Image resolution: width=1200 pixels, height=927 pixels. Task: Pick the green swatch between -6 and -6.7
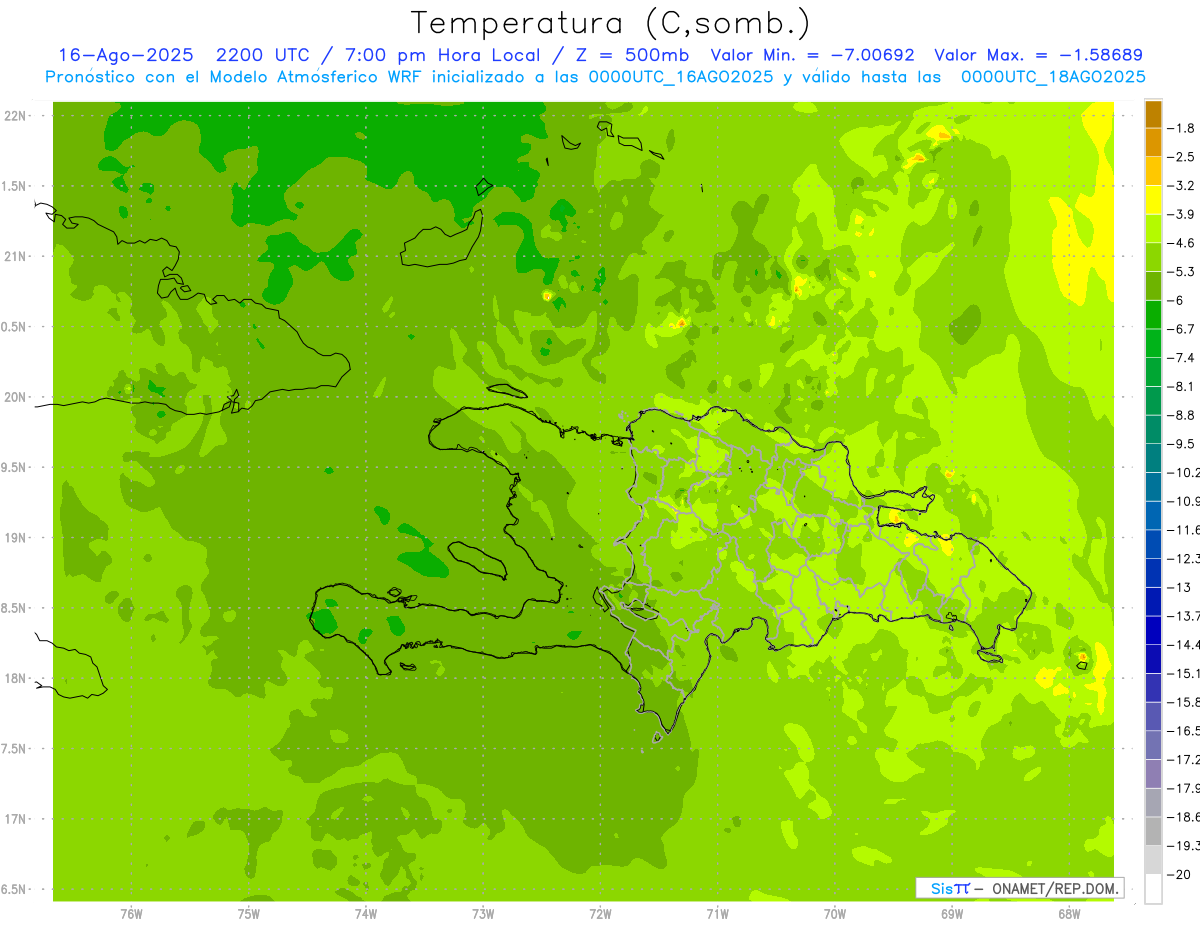point(1153,315)
